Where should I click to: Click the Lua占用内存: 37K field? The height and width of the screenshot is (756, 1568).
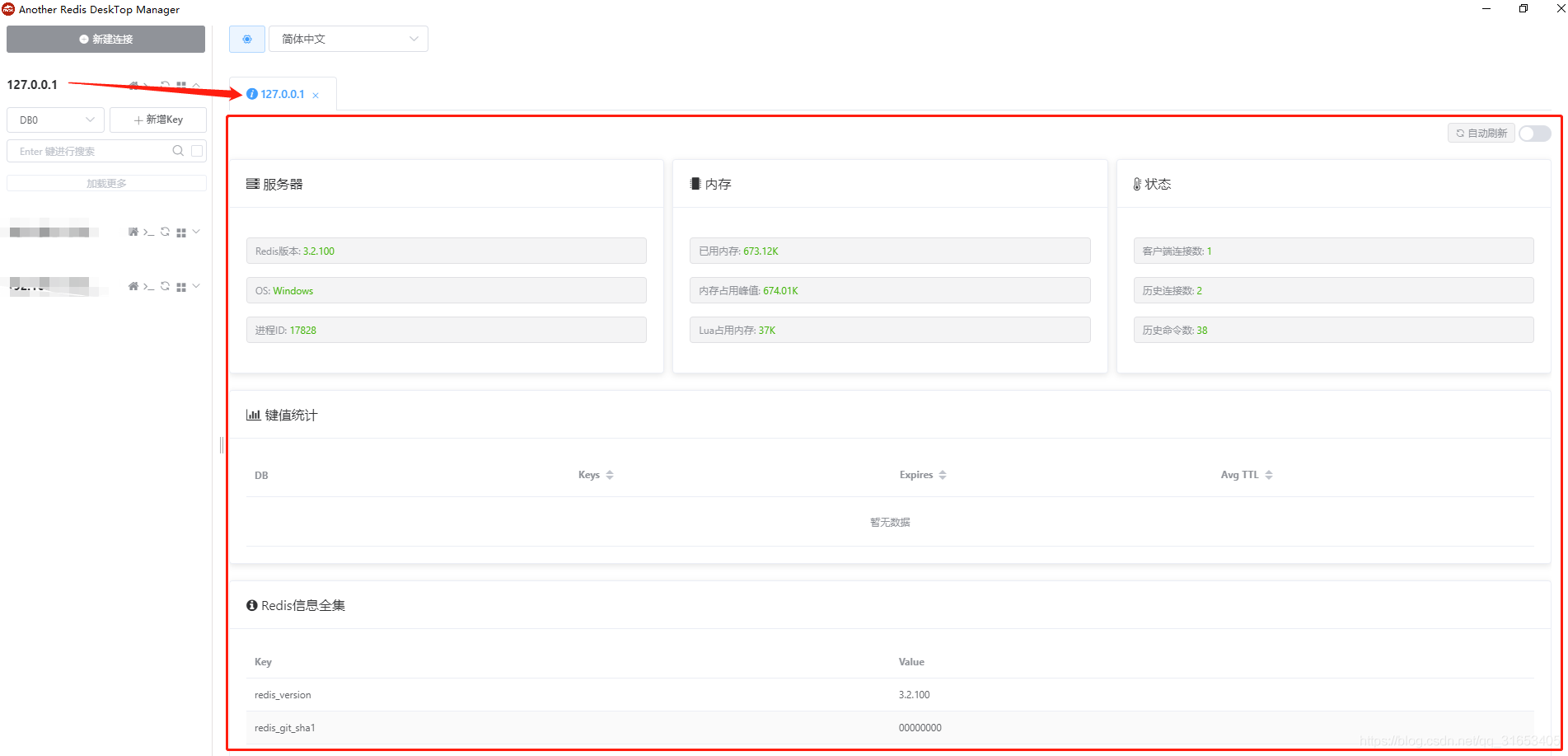pyautogui.click(x=890, y=330)
